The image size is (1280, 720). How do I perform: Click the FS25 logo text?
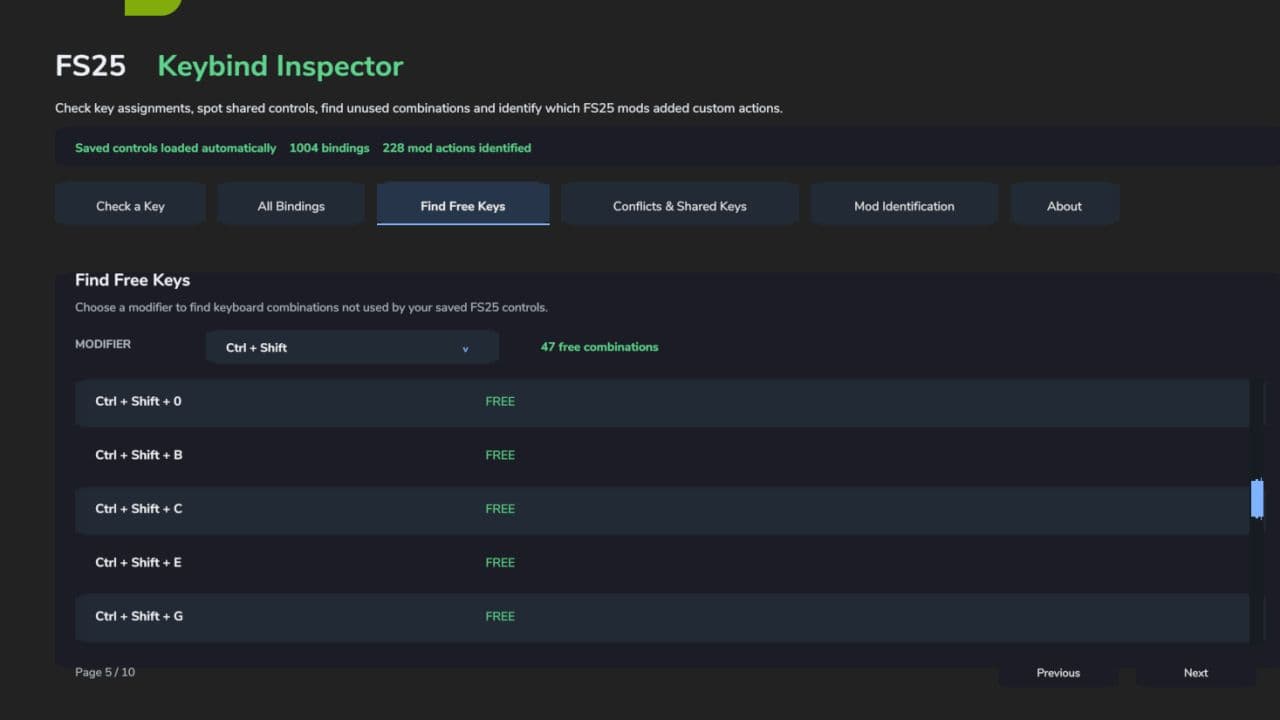[90, 67]
